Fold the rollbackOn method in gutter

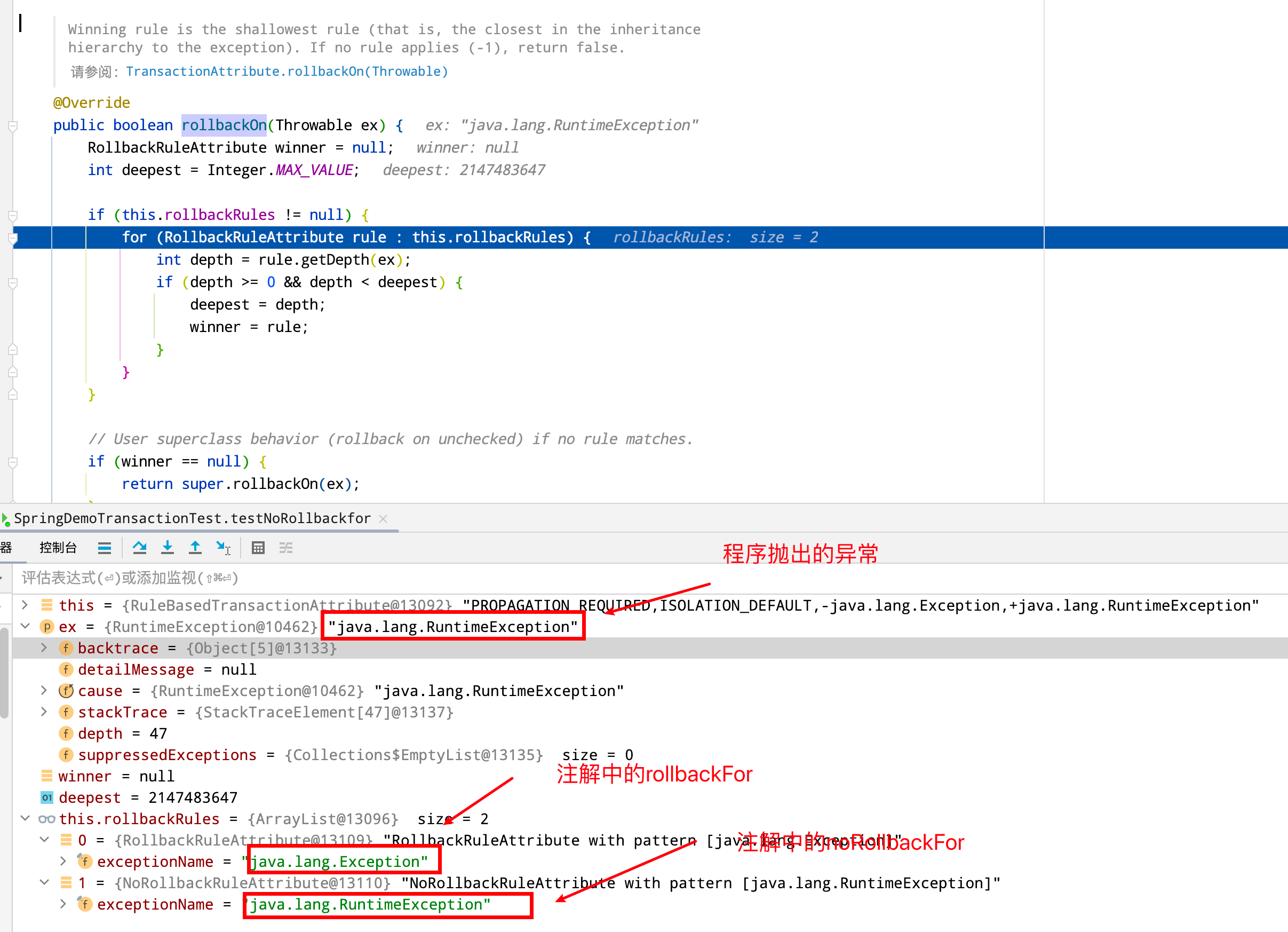[13, 125]
